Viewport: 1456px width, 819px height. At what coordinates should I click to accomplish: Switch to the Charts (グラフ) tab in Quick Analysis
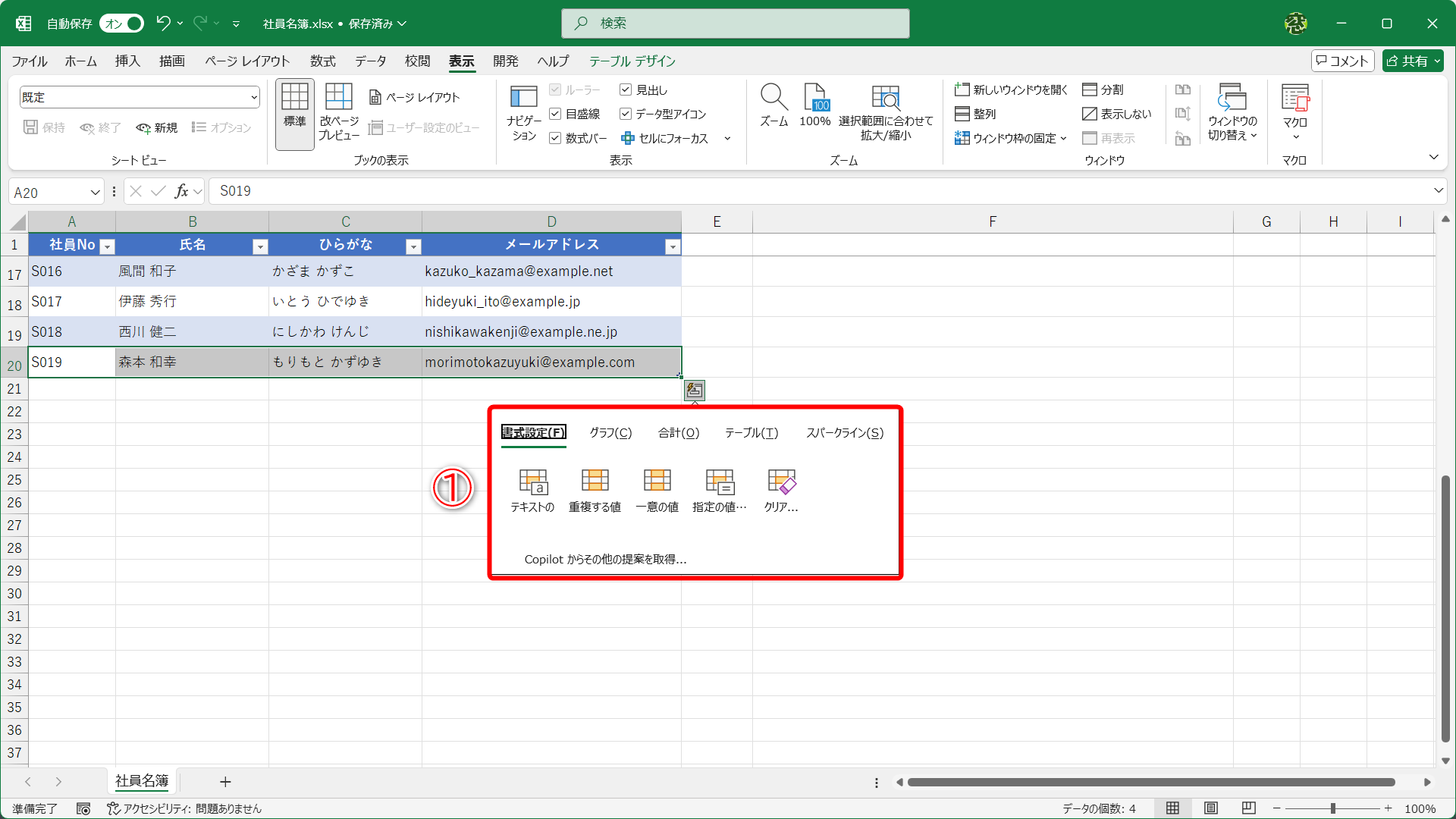tap(610, 433)
